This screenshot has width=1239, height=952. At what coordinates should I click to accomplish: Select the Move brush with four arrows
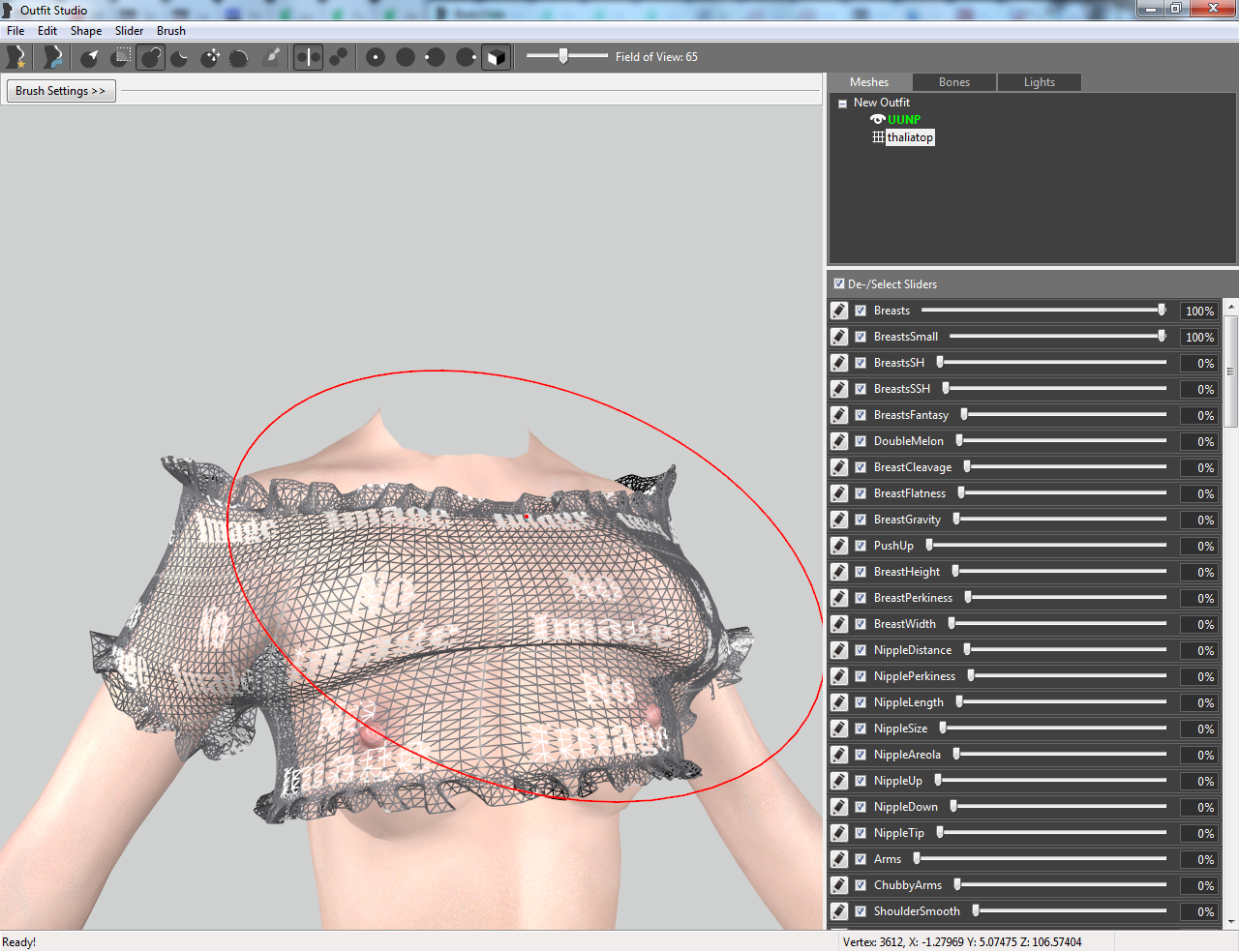pyautogui.click(x=210, y=57)
